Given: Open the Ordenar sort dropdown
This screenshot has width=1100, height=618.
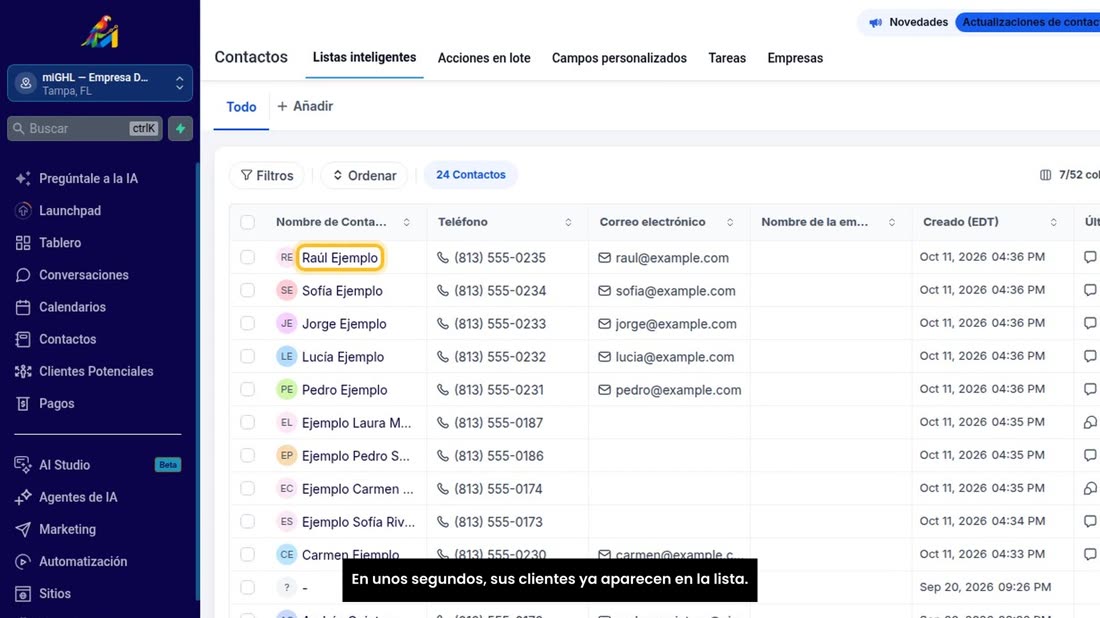Looking at the screenshot, I should click(x=364, y=175).
